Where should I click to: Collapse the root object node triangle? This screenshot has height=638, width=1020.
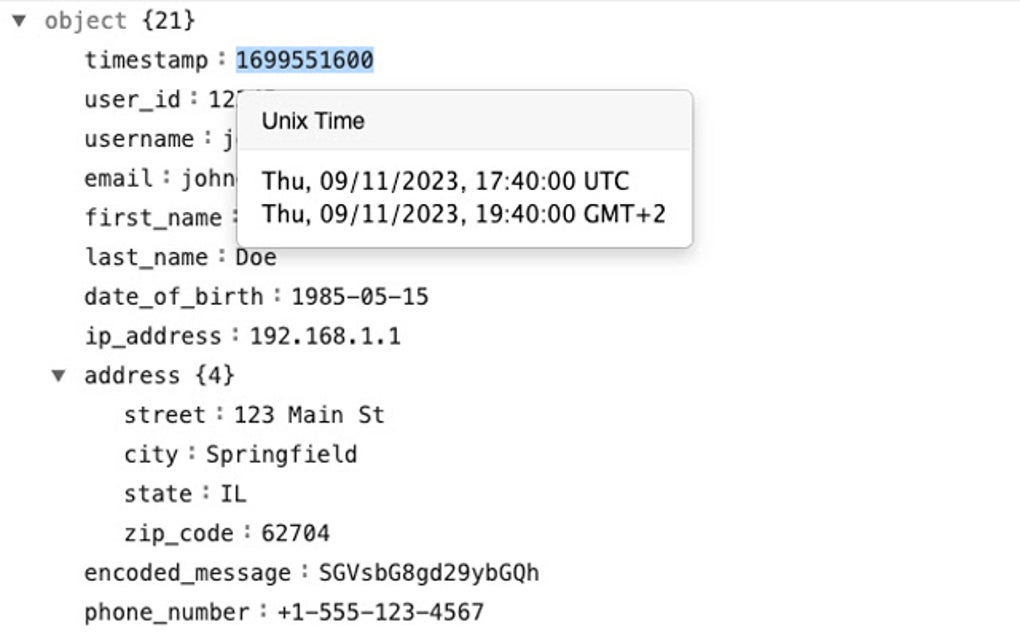pos(18,21)
